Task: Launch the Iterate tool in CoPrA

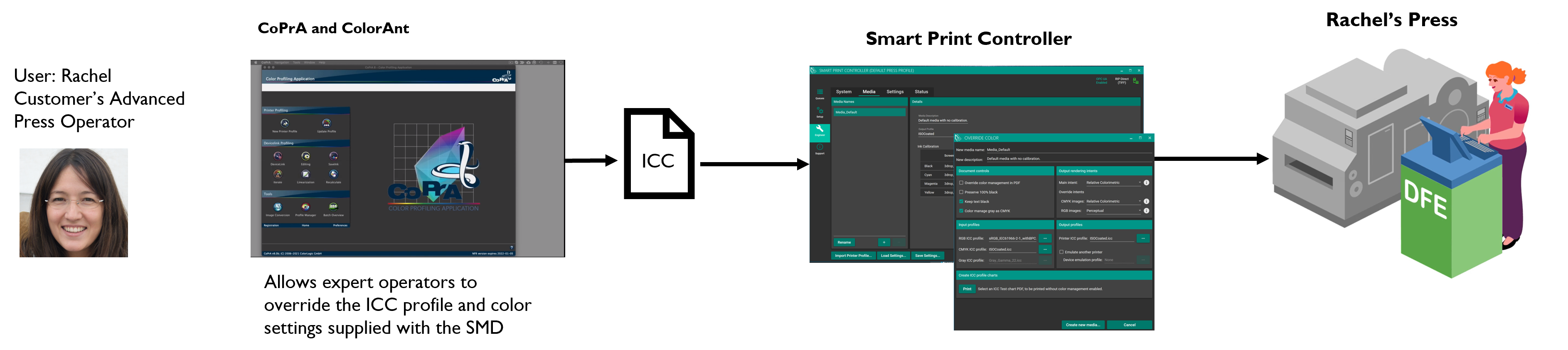Action: (x=278, y=177)
